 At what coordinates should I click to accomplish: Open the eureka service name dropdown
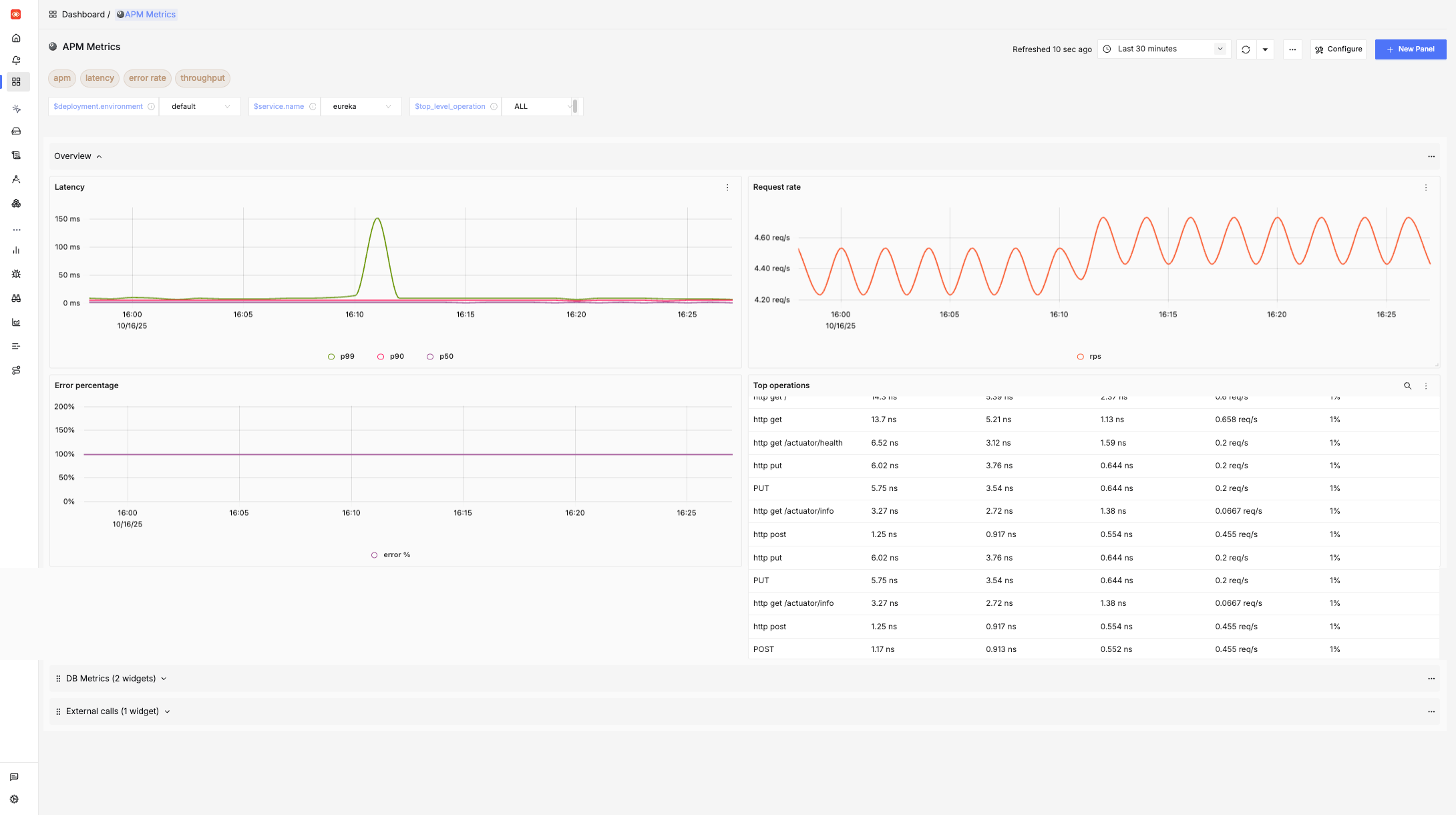(x=361, y=106)
